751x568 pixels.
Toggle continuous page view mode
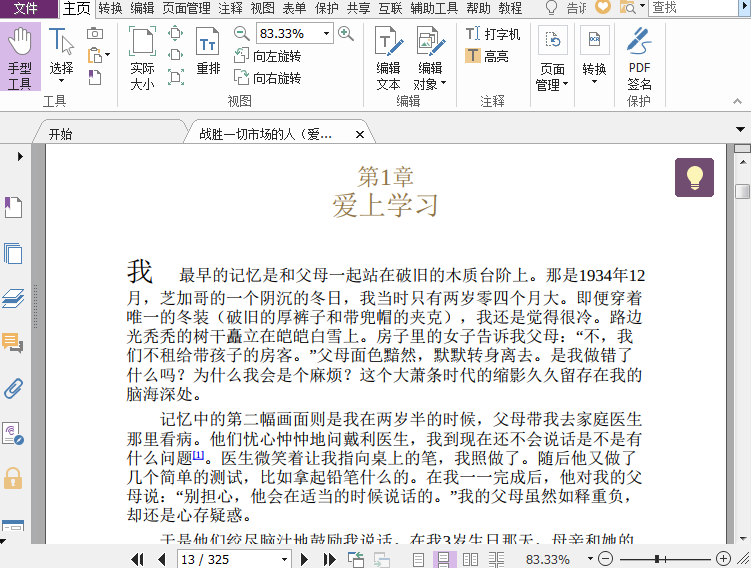(x=444, y=559)
